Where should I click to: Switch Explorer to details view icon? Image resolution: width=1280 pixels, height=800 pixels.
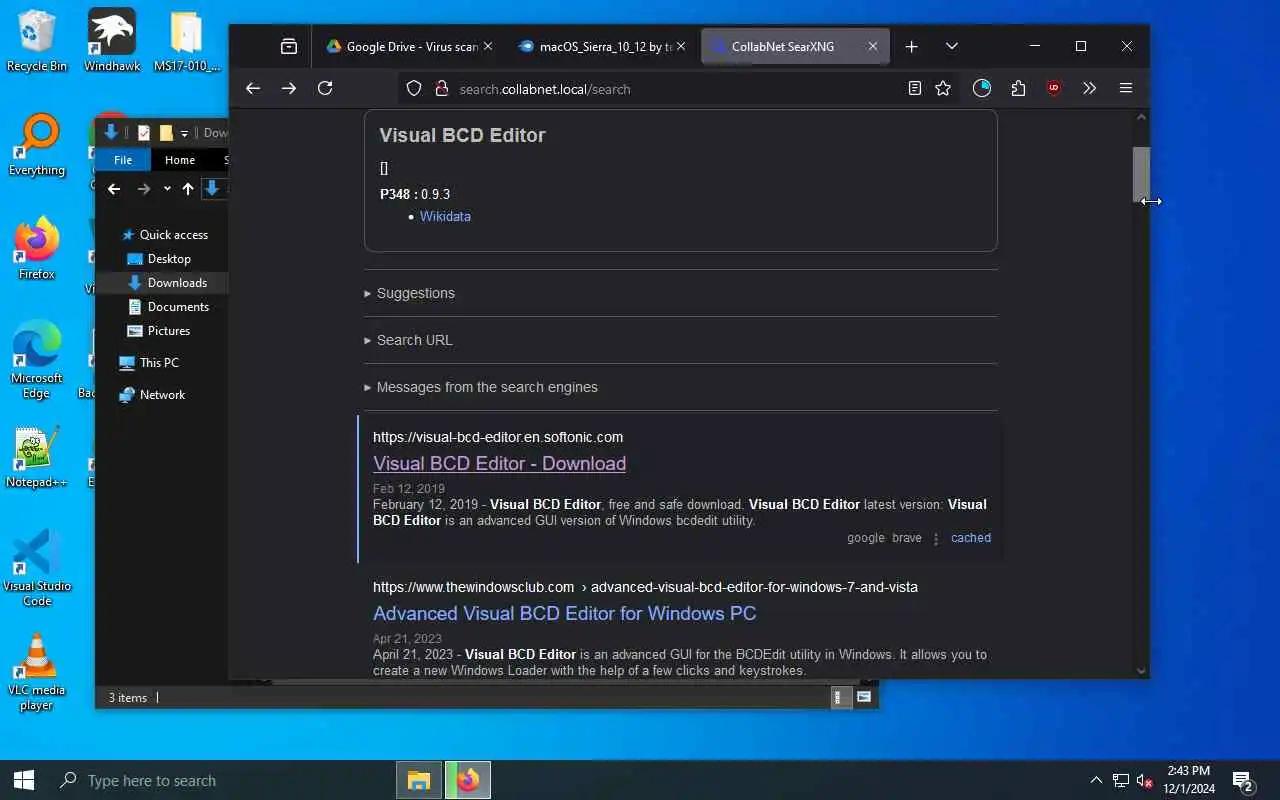842,697
